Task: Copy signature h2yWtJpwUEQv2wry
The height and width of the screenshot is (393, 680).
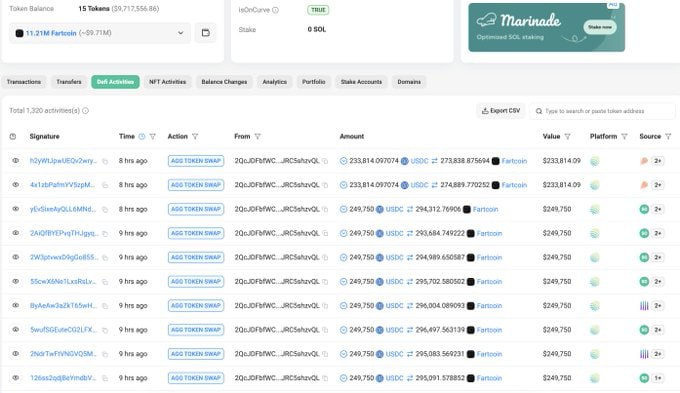Action: 105,161
